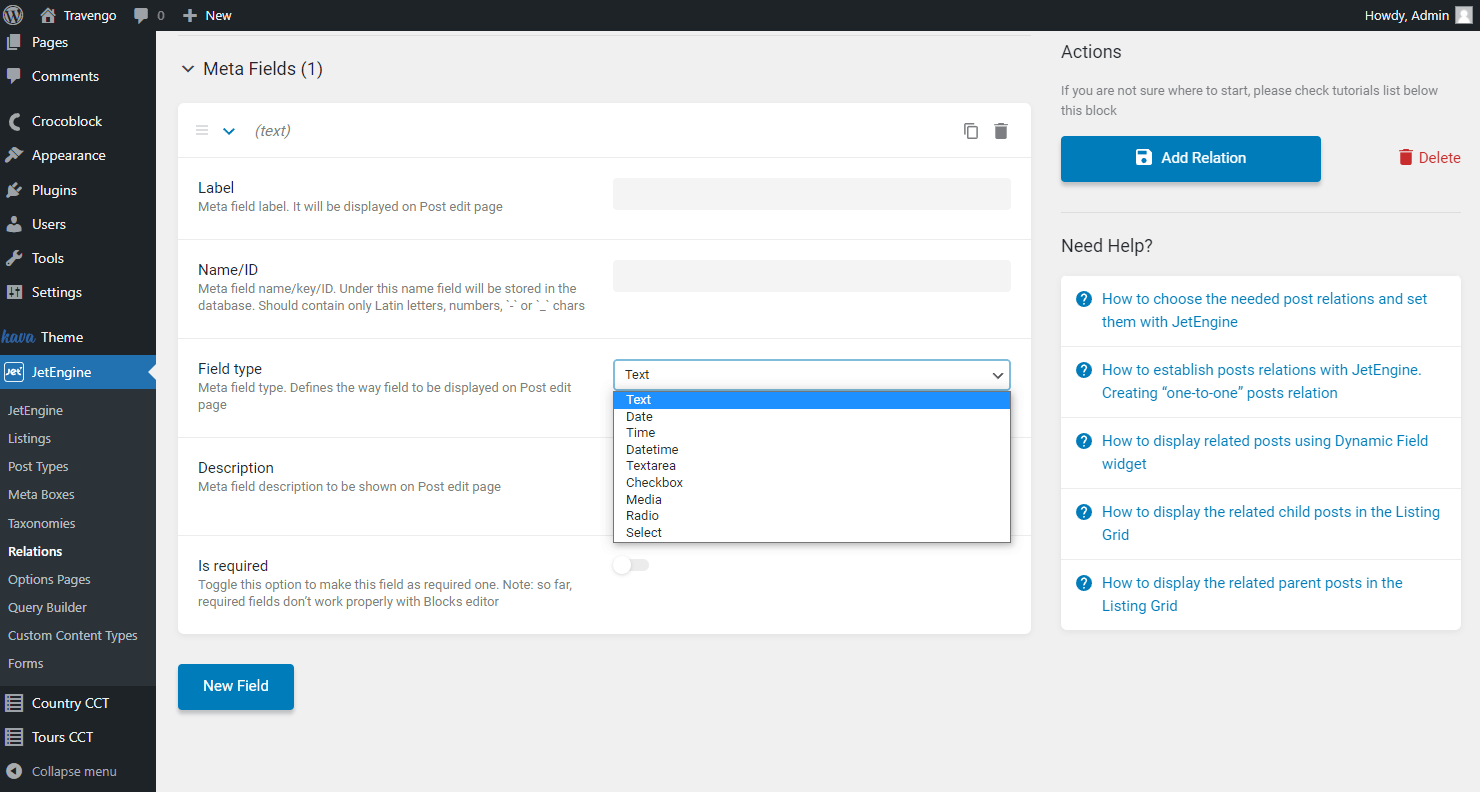
Task: Click the Appearance brush icon
Action: (14, 155)
